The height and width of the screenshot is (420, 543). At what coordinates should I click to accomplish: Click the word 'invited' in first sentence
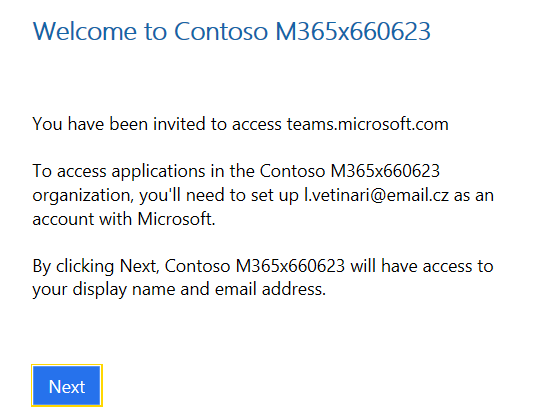179,124
